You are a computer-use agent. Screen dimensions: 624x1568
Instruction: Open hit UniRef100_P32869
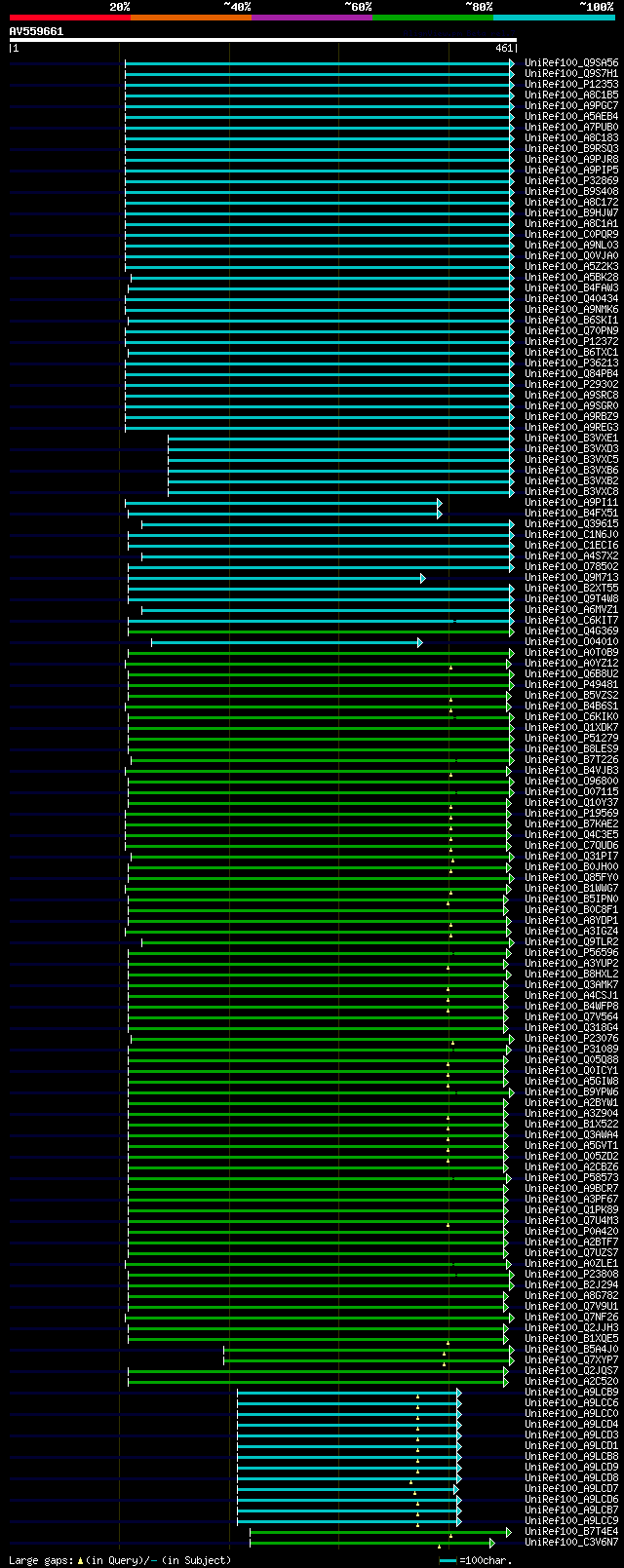click(x=571, y=180)
